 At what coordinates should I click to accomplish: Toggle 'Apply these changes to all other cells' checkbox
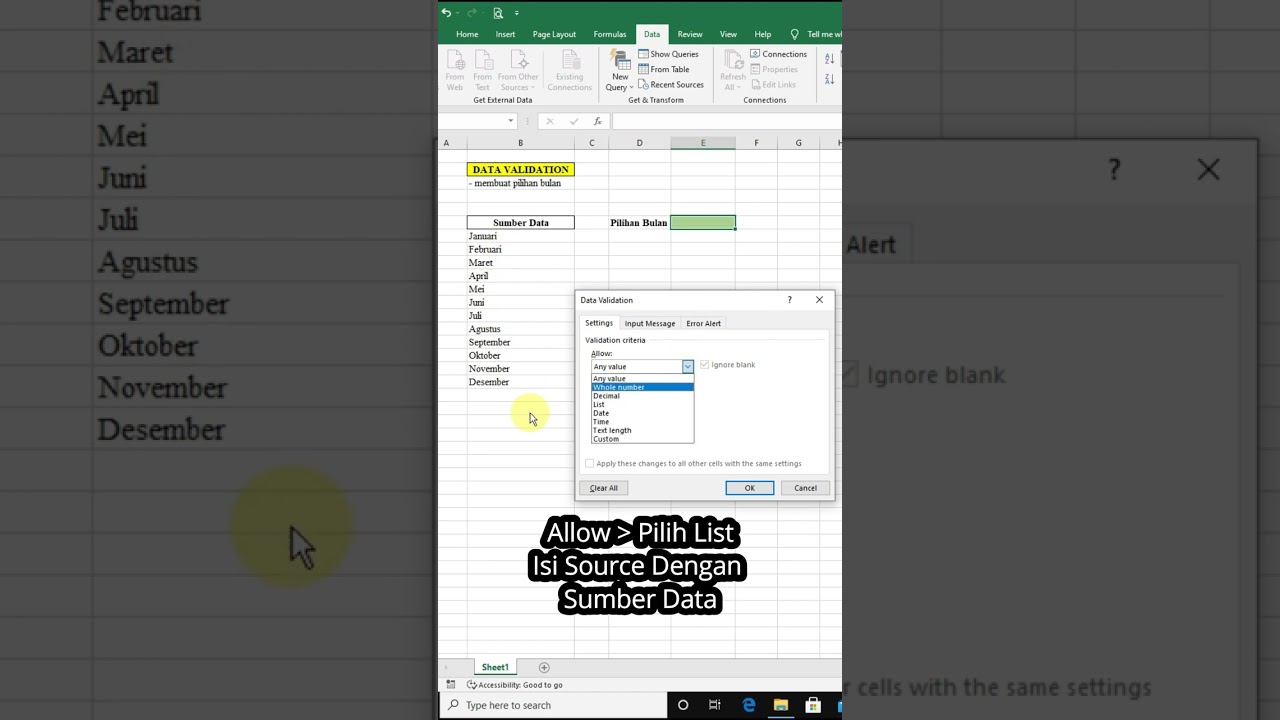(x=589, y=463)
